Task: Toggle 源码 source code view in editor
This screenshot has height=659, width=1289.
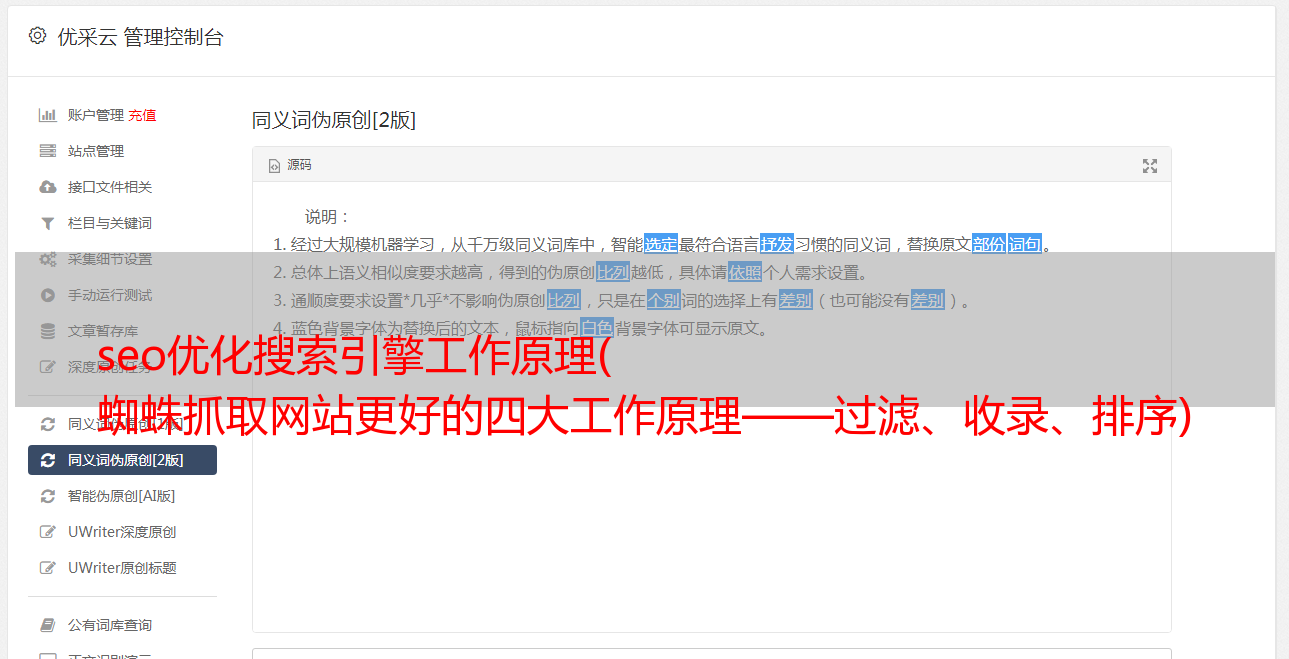Action: [x=290, y=165]
